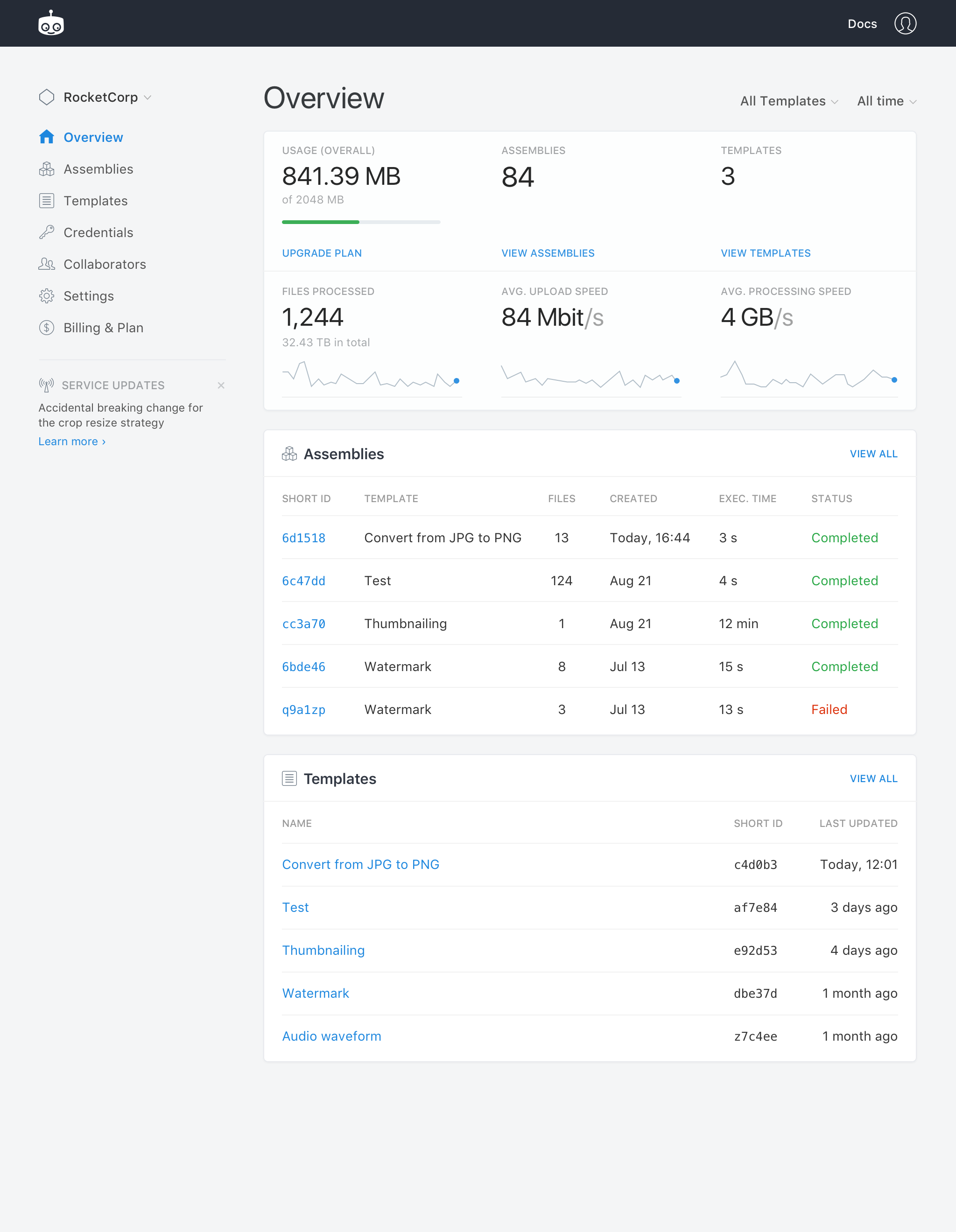This screenshot has height=1232, width=956.
Task: Click the Credentials key icon
Action: click(x=46, y=232)
